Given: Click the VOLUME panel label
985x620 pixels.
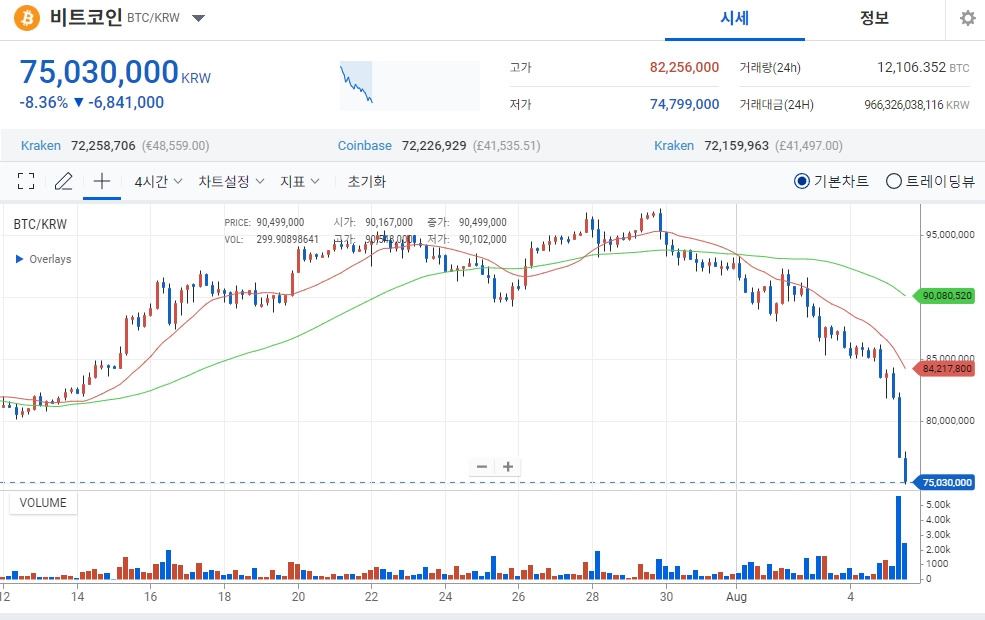Looking at the screenshot, I should click(x=43, y=503).
